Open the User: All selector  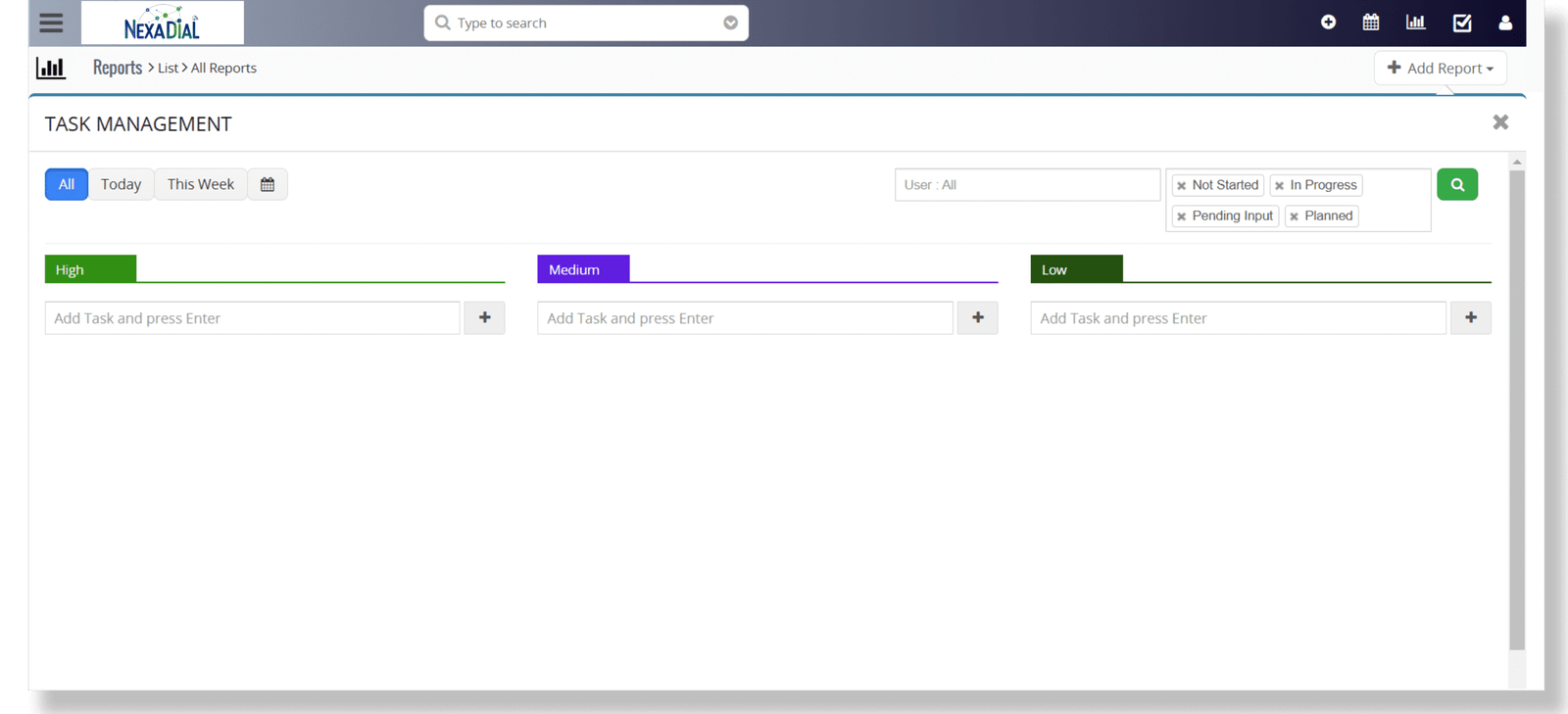point(1026,185)
